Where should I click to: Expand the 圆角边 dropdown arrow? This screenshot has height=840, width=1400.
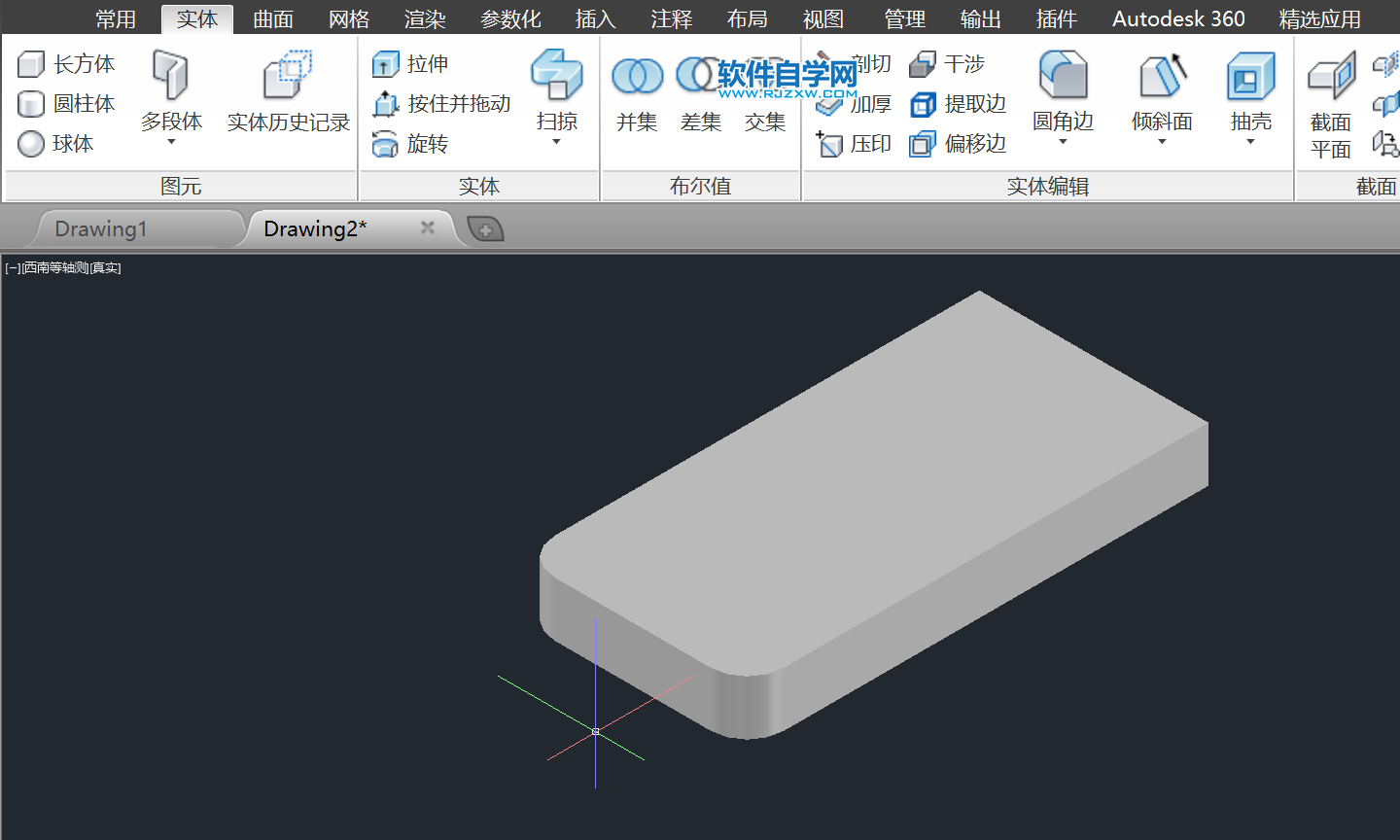(1063, 142)
